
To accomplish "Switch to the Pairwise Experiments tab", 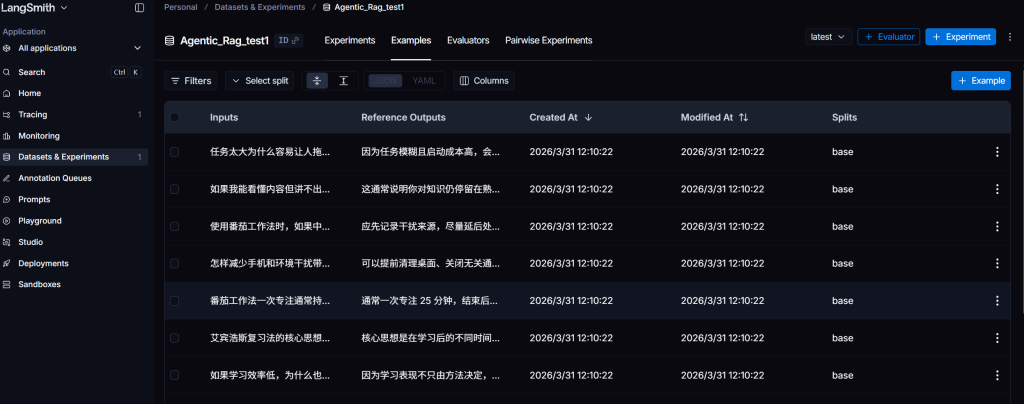I will click(549, 40).
